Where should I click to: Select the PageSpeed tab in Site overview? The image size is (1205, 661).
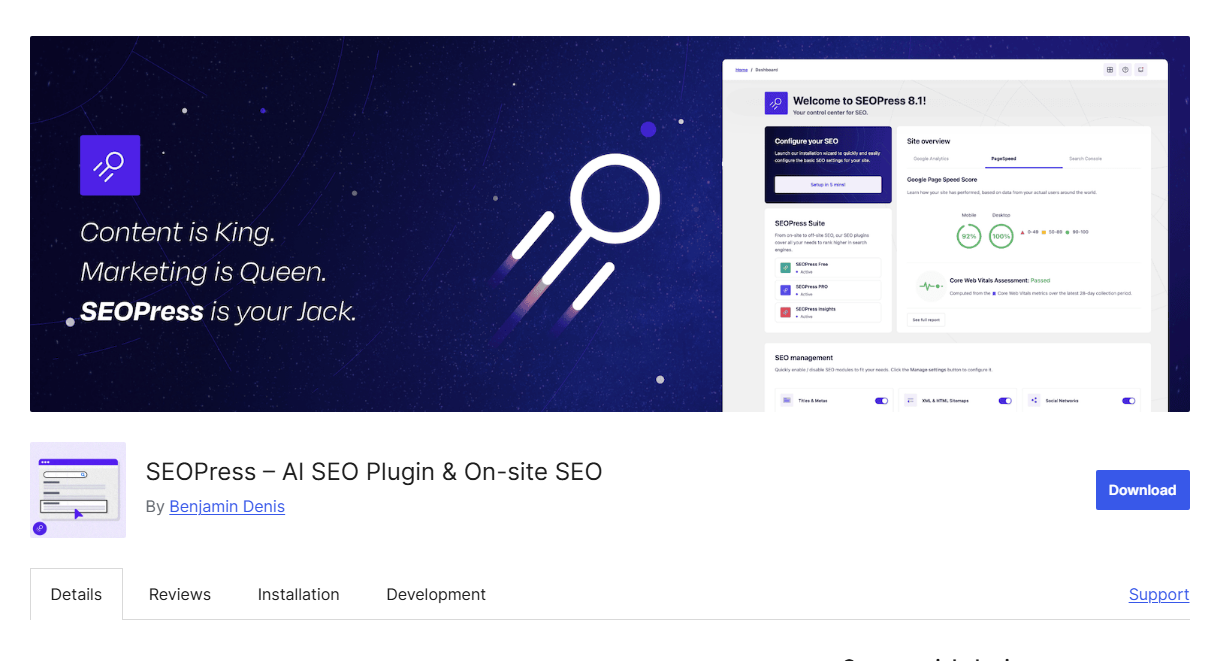click(1003, 159)
